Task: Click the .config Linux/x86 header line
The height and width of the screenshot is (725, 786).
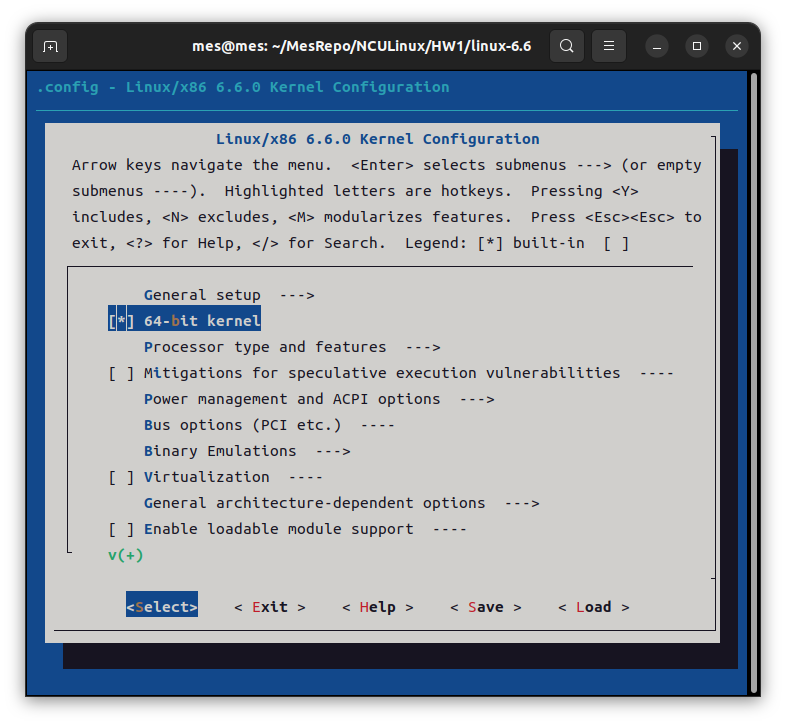Action: tap(243, 87)
